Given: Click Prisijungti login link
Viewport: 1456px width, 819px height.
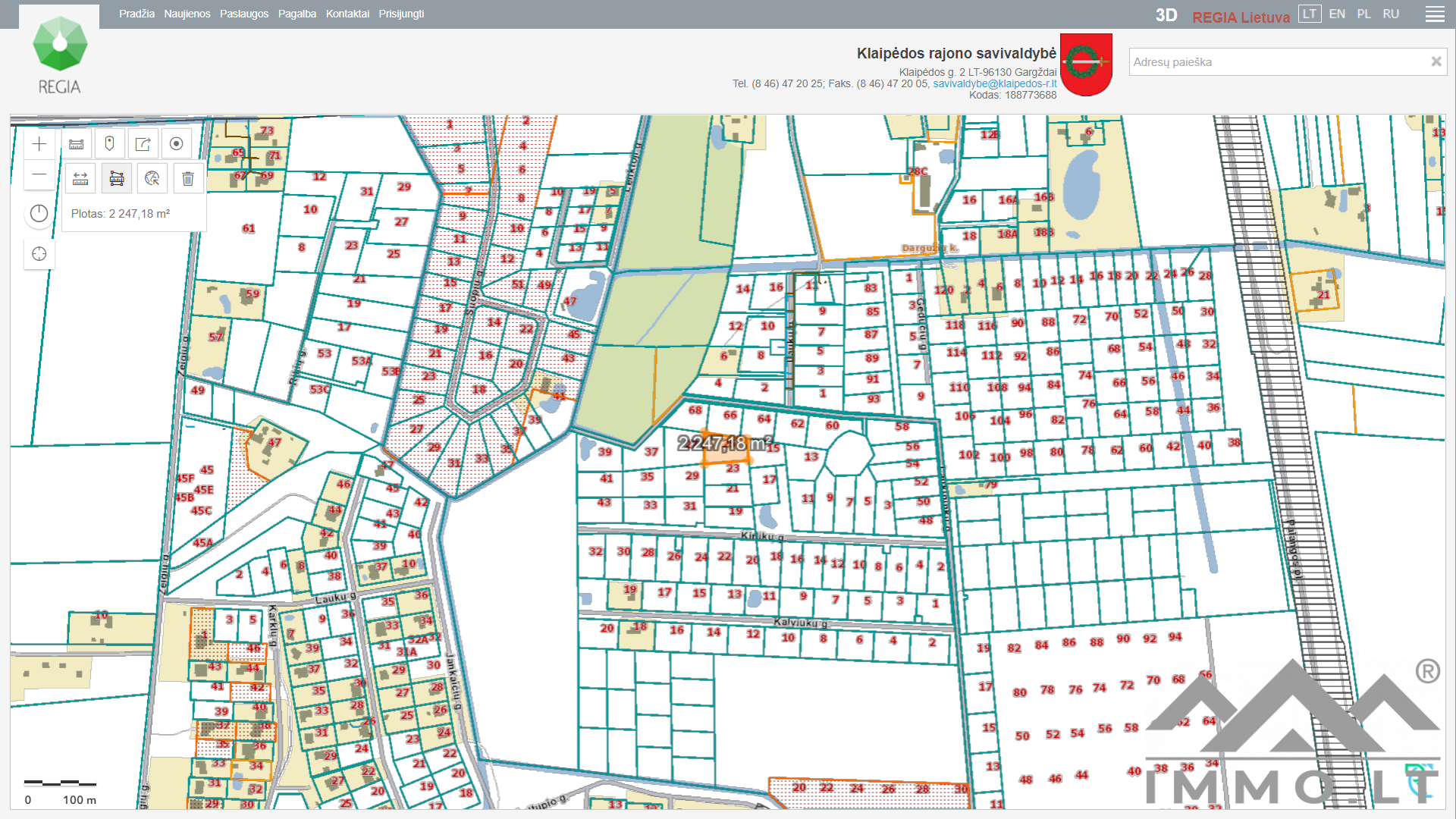Looking at the screenshot, I should tap(401, 14).
